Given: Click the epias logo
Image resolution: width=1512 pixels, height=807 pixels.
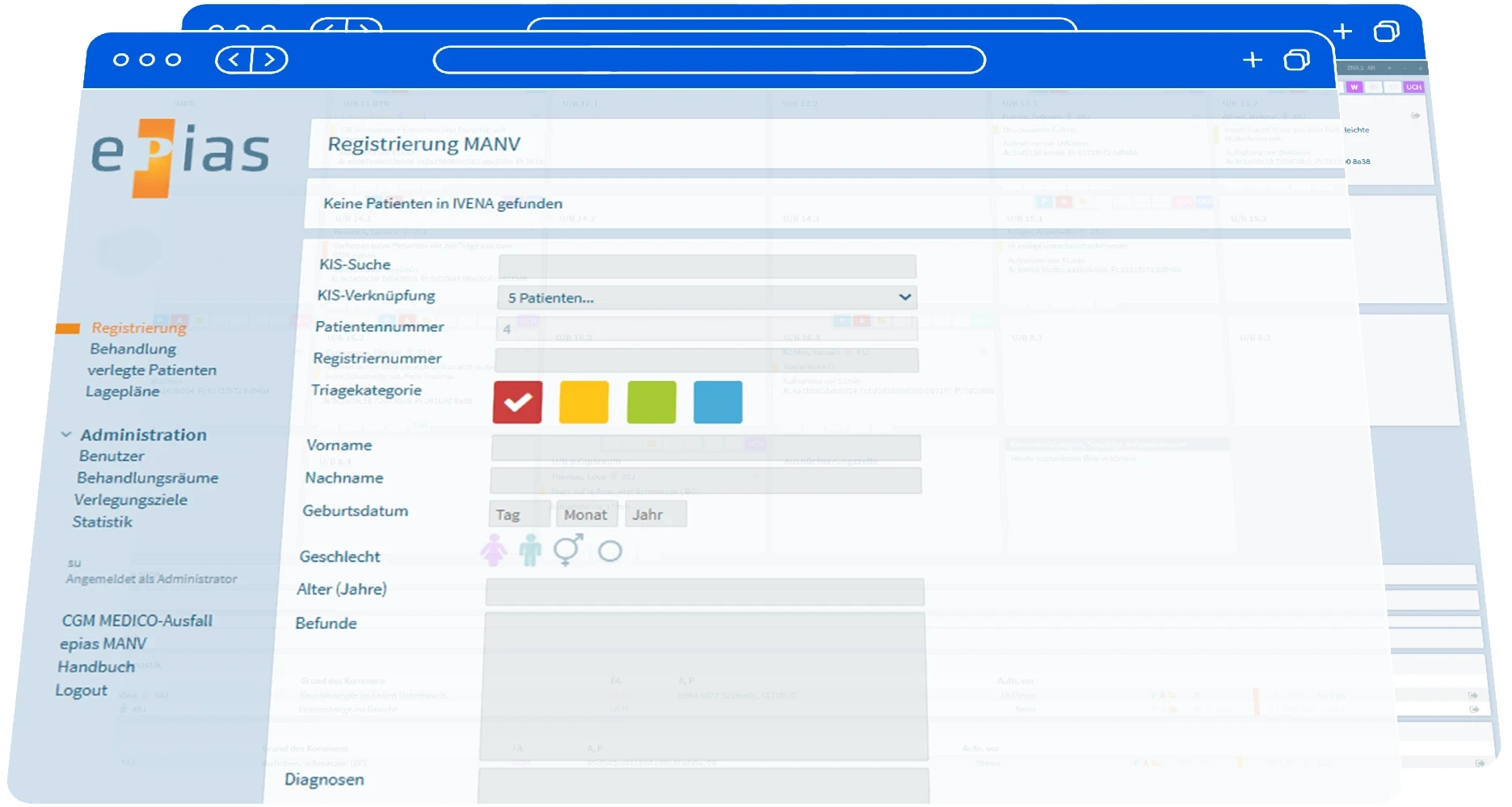Looking at the screenshot, I should coord(180,156).
